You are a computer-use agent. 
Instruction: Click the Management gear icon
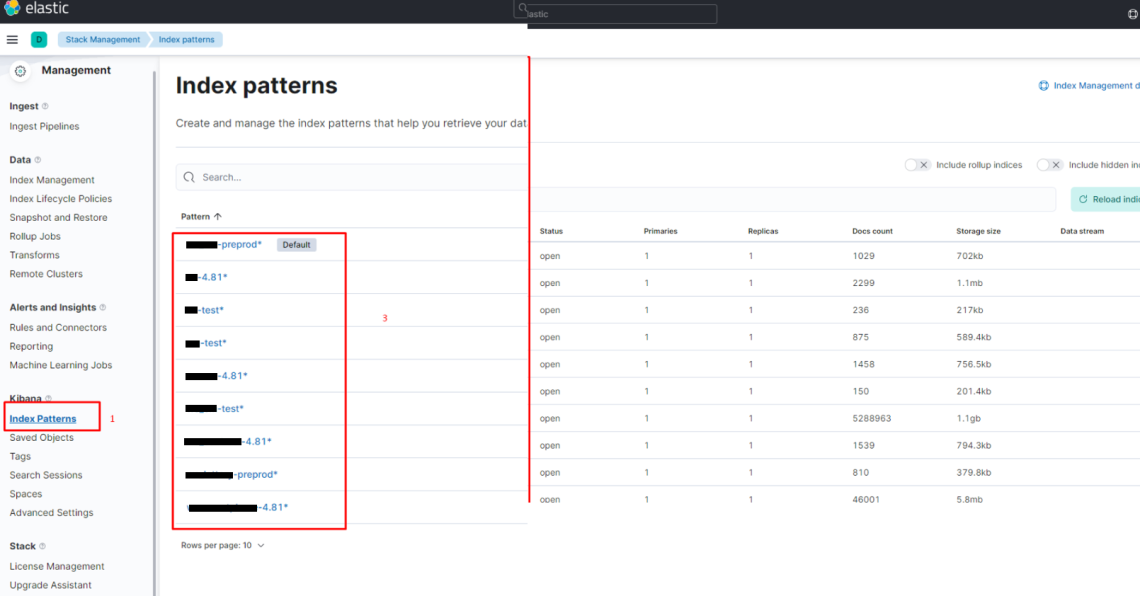(20, 71)
